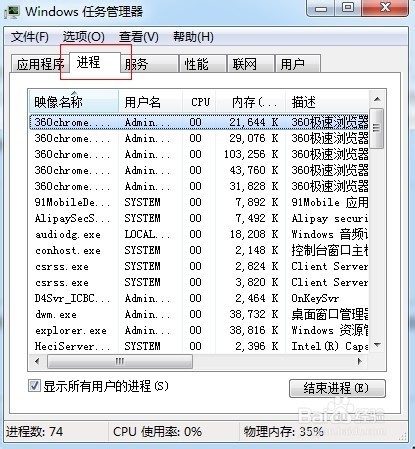Click the Task Manager title bar icon
Image resolution: width=415 pixels, height=449 pixels.
[x=12, y=11]
